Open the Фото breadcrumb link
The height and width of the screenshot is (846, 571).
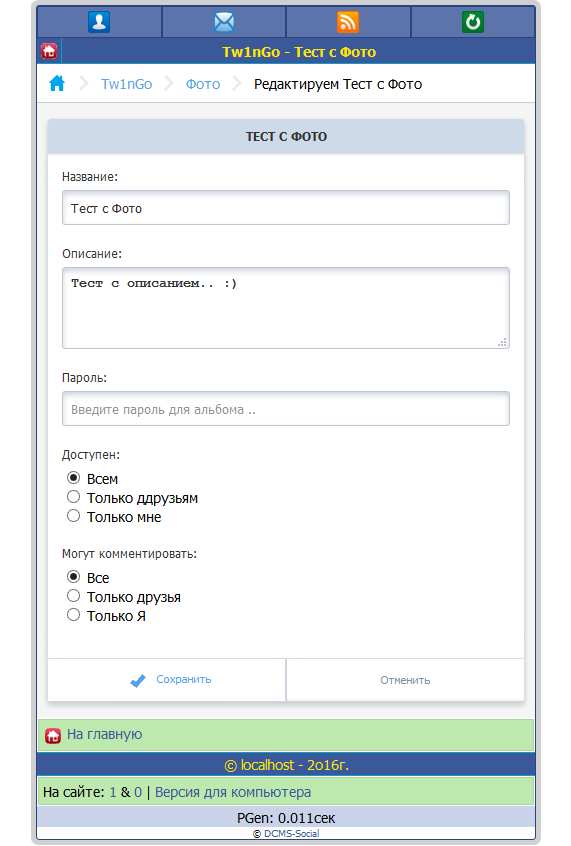point(203,84)
